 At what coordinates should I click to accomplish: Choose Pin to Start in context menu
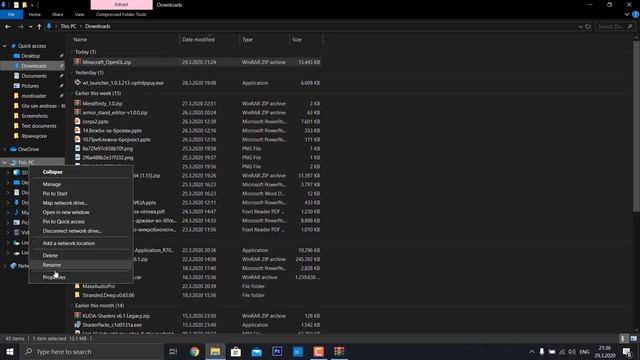(x=81, y=194)
